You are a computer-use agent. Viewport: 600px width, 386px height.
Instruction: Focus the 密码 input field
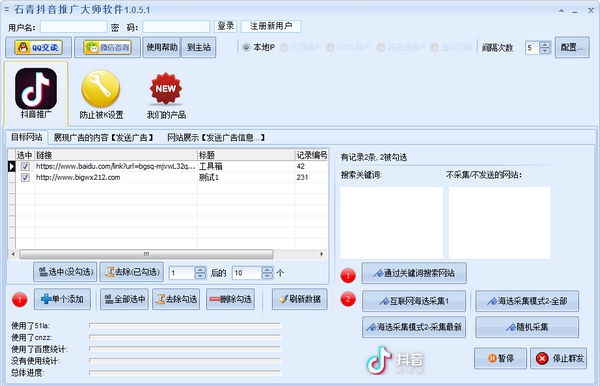pos(176,27)
